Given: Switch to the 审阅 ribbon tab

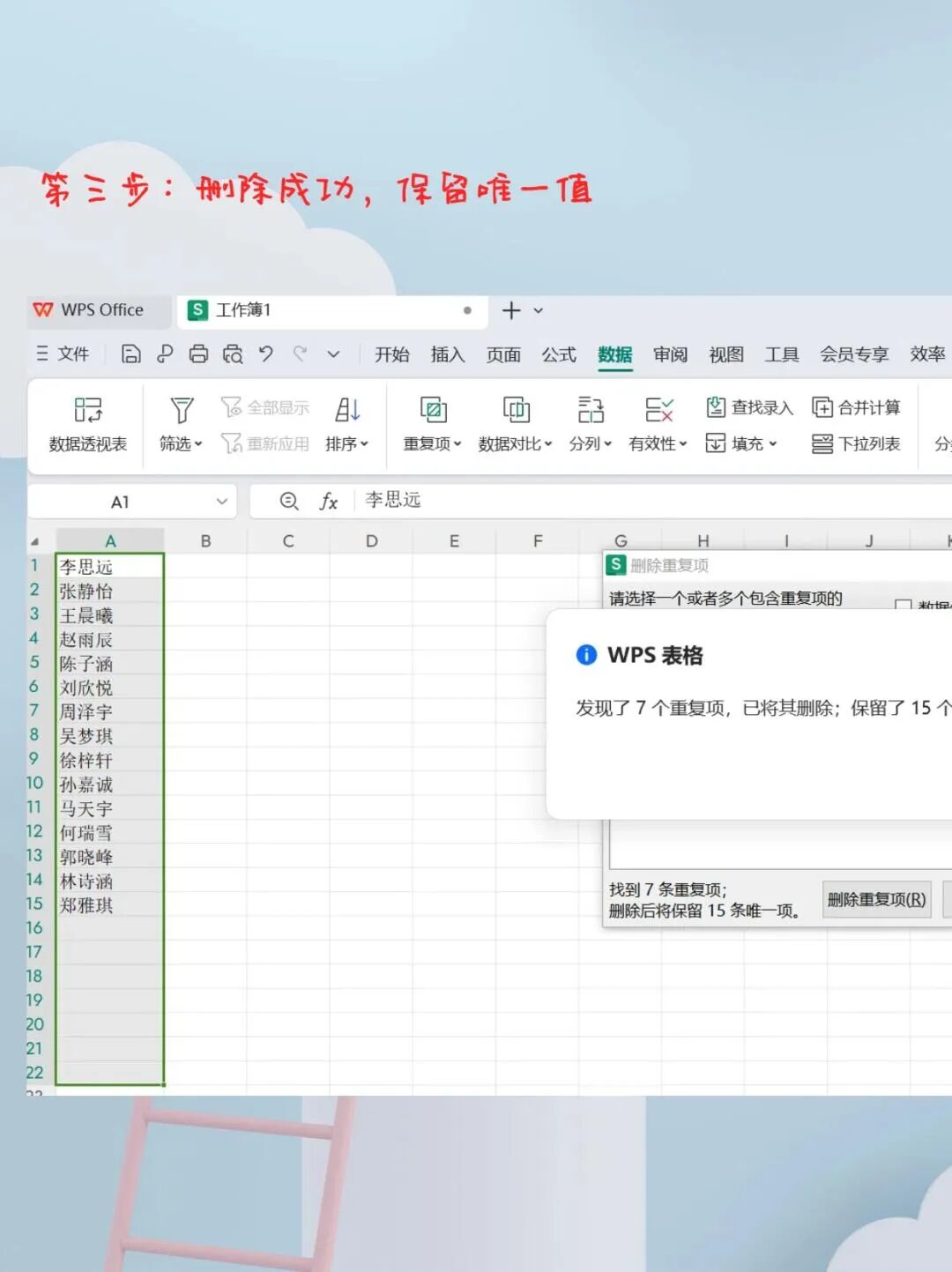Looking at the screenshot, I should click(x=671, y=354).
